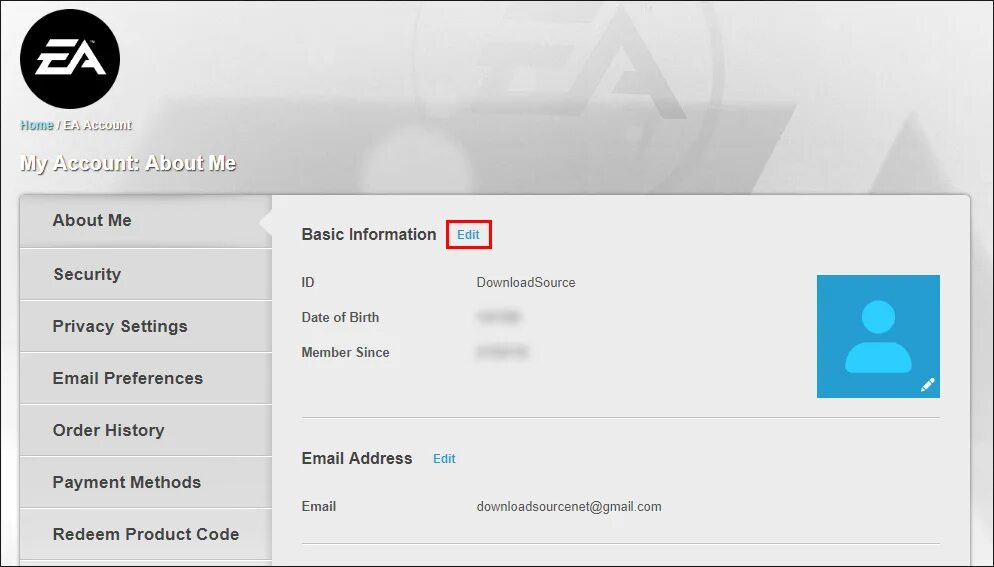Click the DownloadSource ID value
The width and height of the screenshot is (994, 567).
point(526,282)
